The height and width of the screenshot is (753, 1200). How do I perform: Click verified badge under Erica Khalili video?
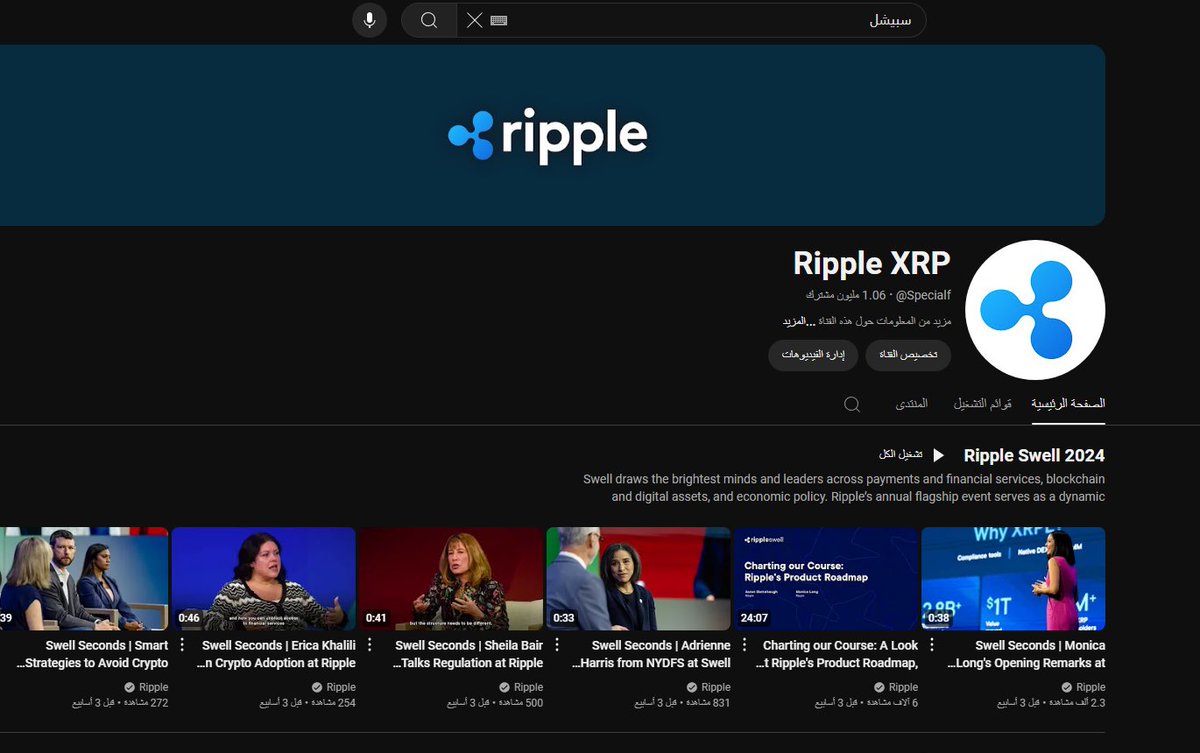coord(317,687)
